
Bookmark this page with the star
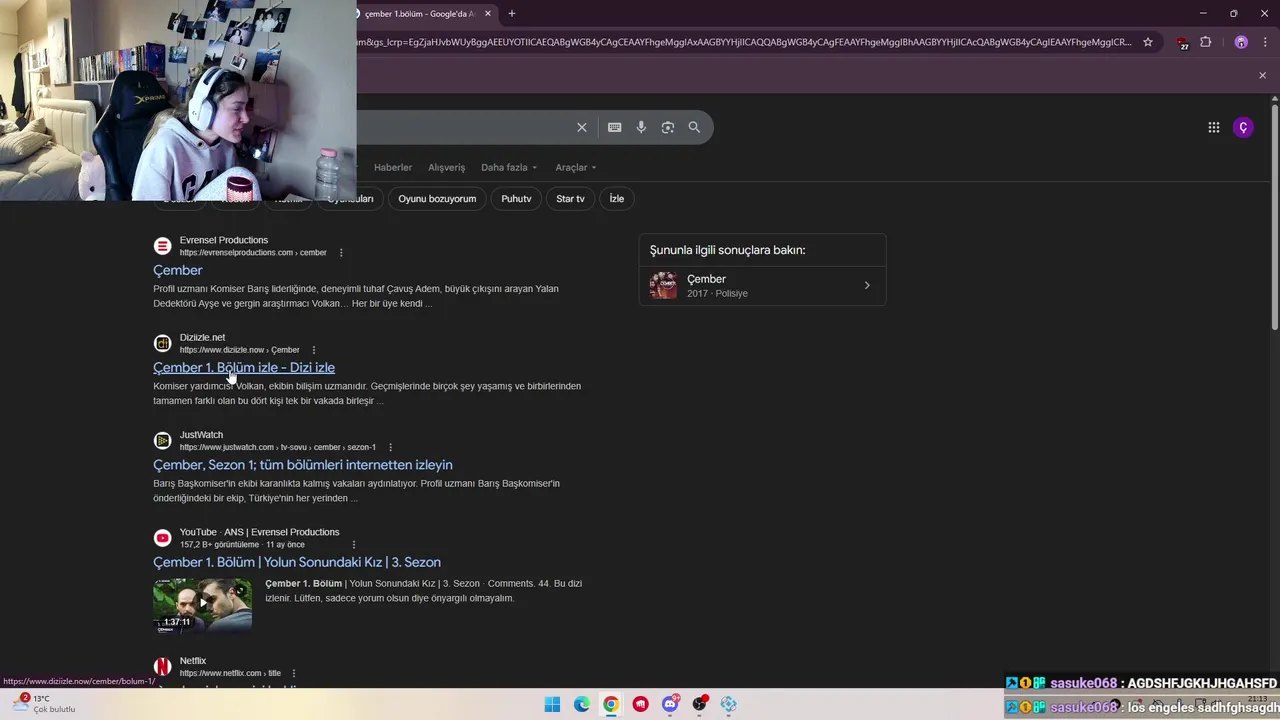(x=1148, y=42)
